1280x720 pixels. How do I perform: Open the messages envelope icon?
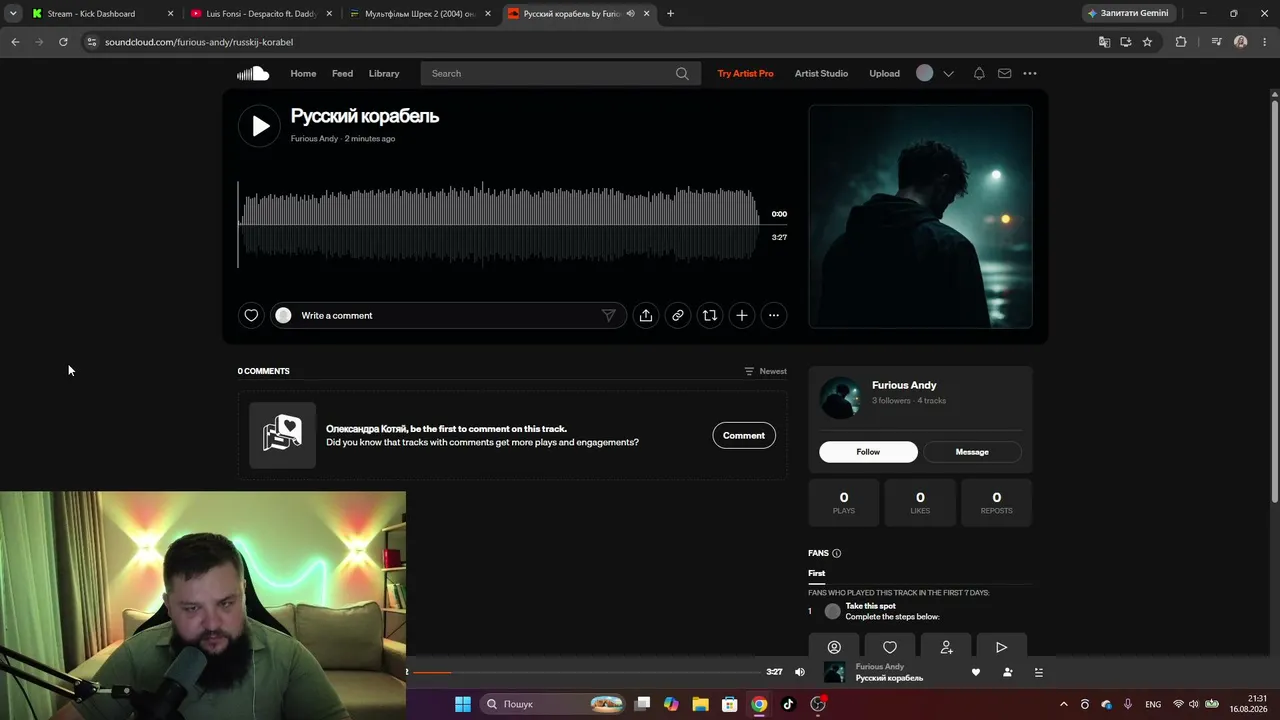click(x=1005, y=73)
